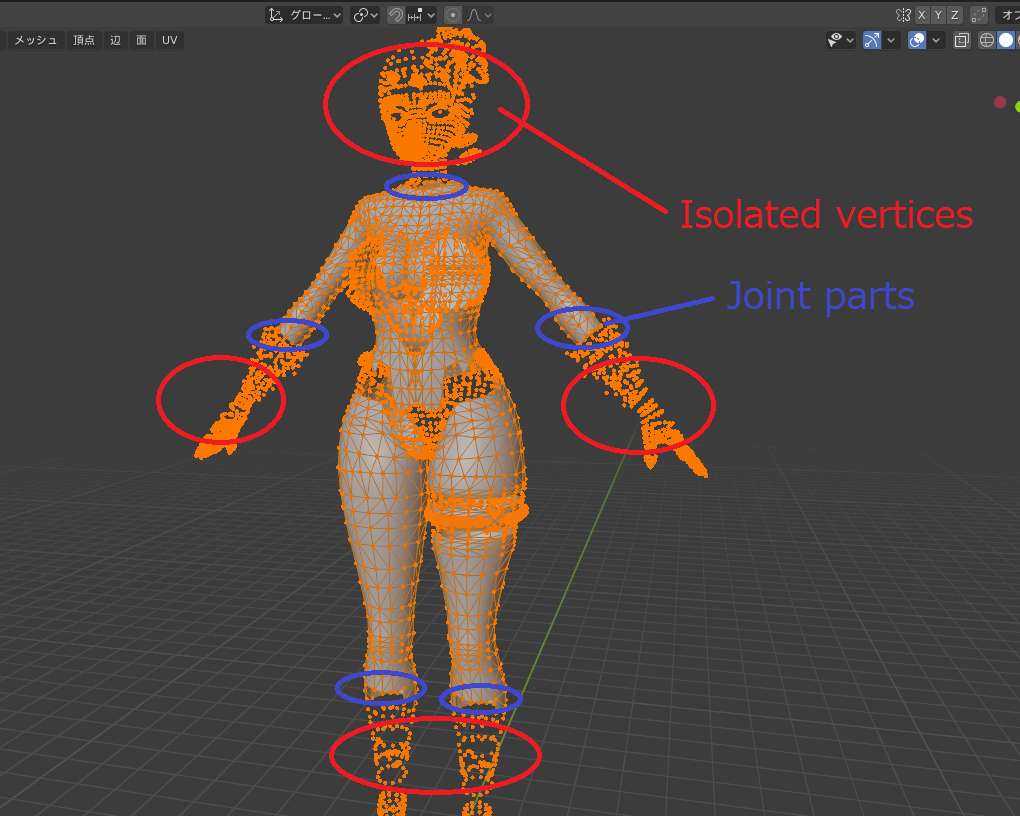The image size is (1020, 816).
Task: Open the 頂点 (Vertex) menu
Action: pos(84,40)
